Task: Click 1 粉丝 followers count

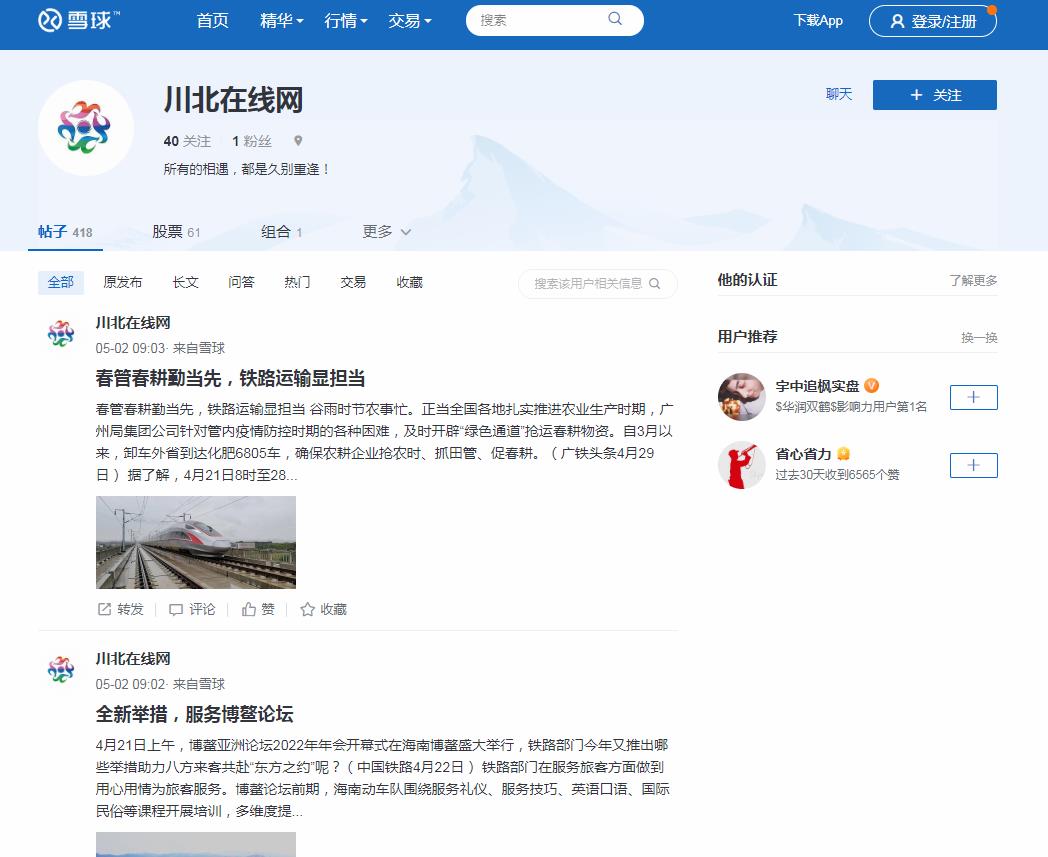Action: tap(252, 141)
